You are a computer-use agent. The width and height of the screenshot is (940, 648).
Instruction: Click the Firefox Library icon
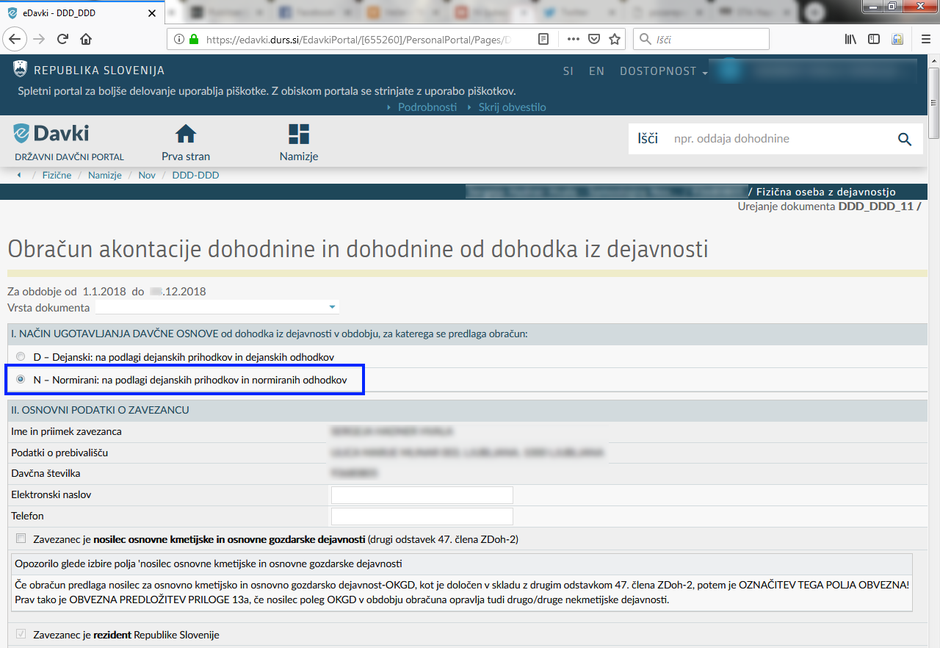point(849,38)
